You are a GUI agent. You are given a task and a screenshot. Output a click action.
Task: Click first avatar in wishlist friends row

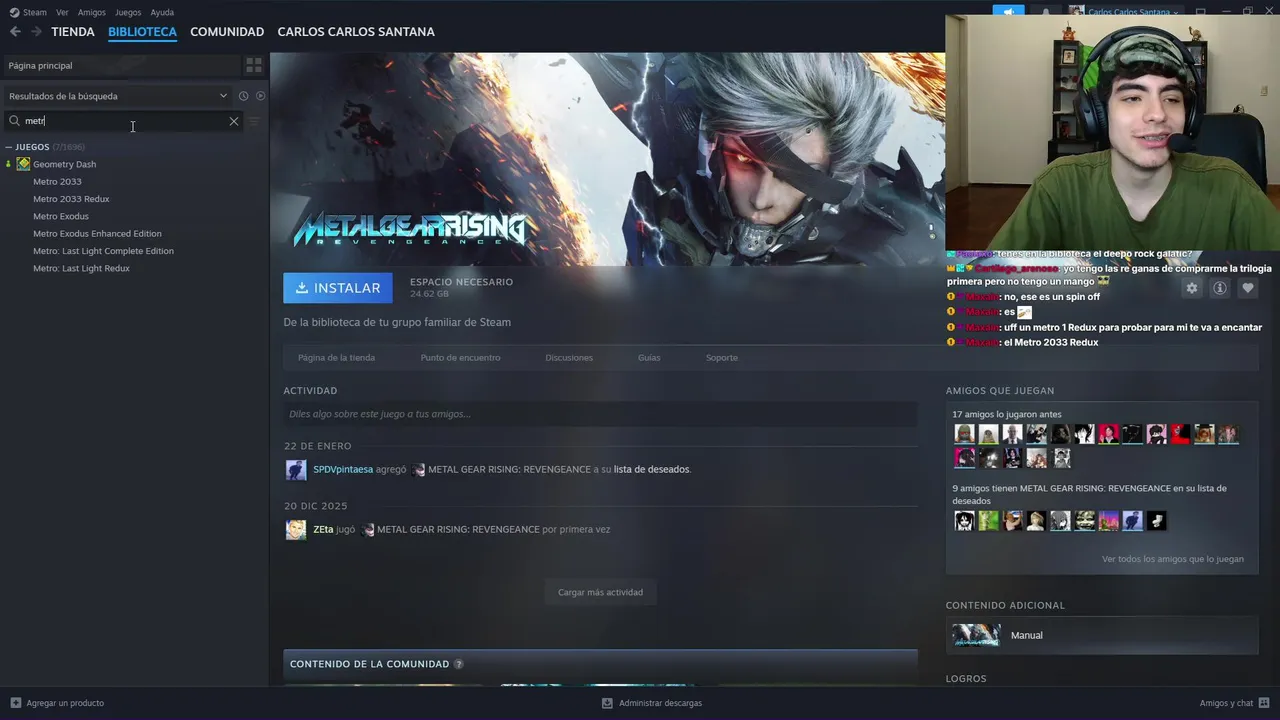click(x=964, y=521)
